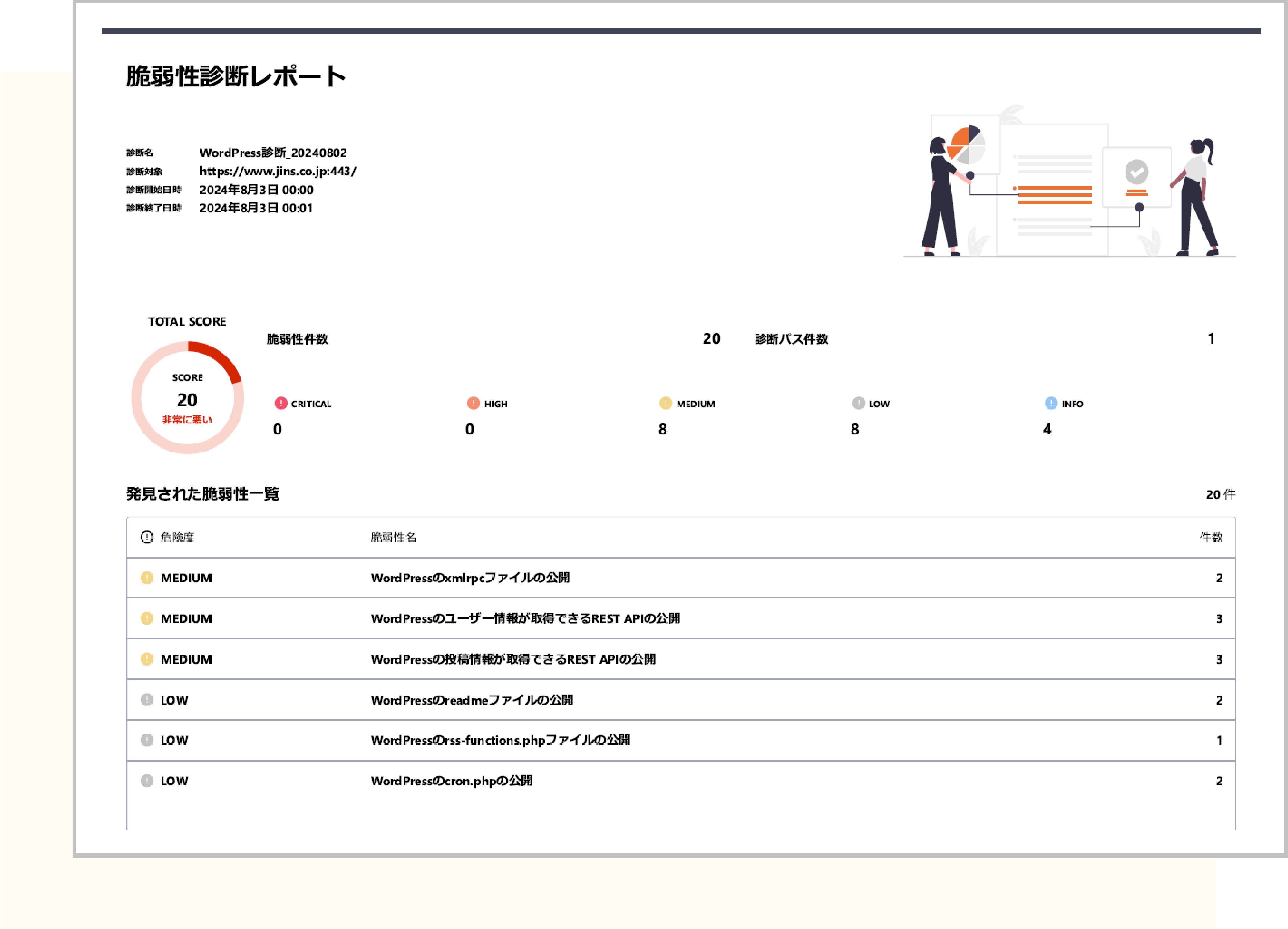Select WordPressのrss-functions.phpファイルの公開 row name
1288x929 pixels.
click(500, 740)
